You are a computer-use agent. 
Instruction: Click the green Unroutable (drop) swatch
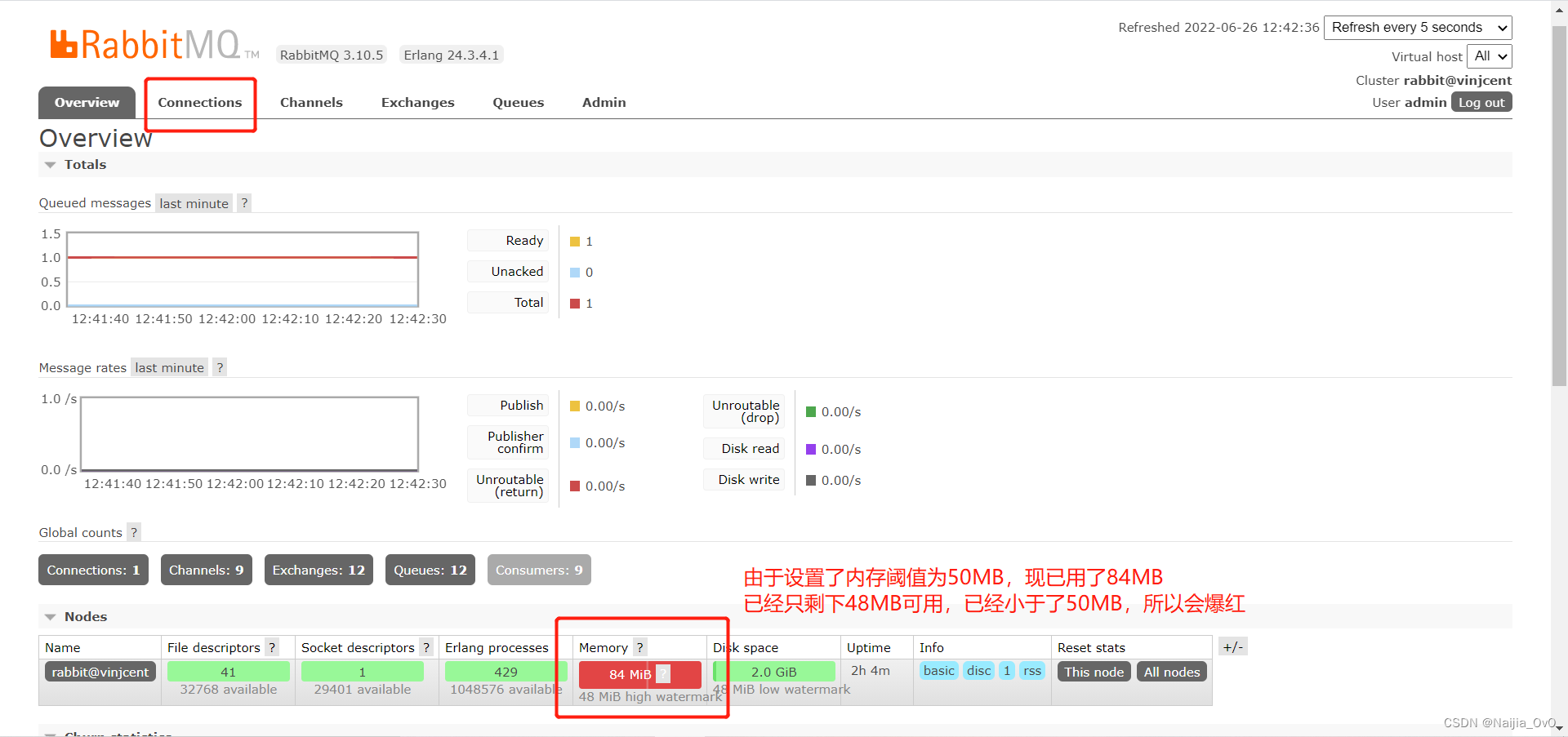click(811, 412)
